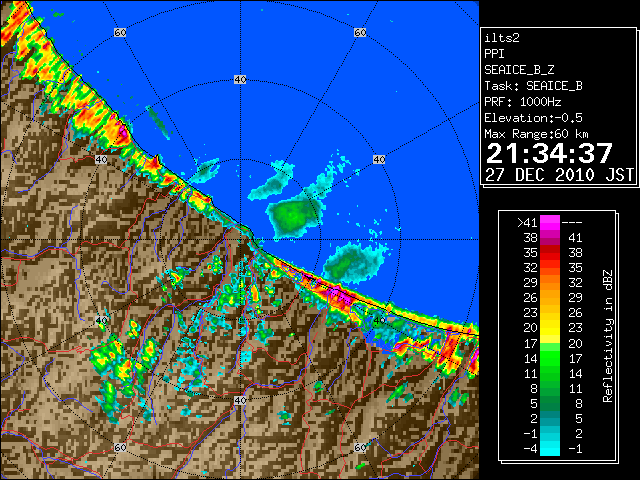The height and width of the screenshot is (480, 640).
Task: Pick the bright green 14–17 dBZ swatch
Action: [x=550, y=358]
